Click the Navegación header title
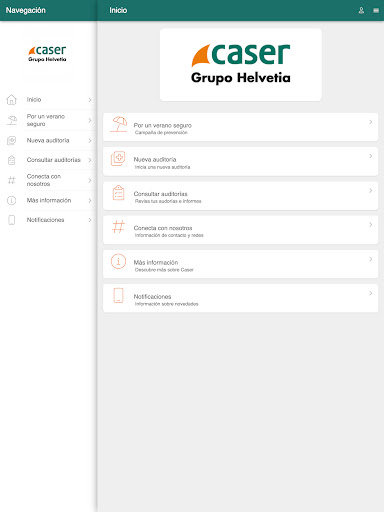The image size is (384, 512). click(26, 10)
